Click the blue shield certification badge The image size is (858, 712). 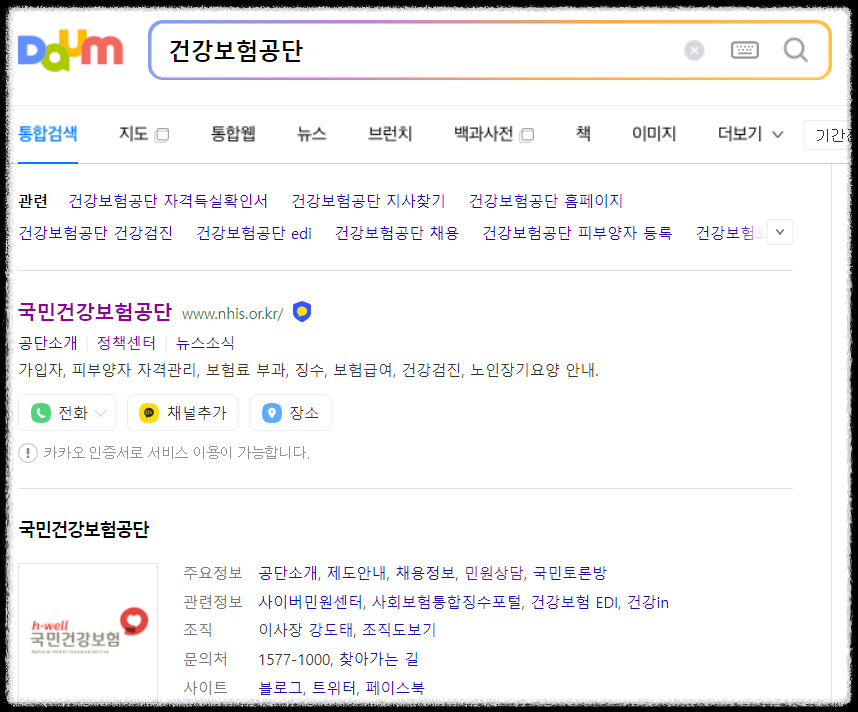pos(302,311)
